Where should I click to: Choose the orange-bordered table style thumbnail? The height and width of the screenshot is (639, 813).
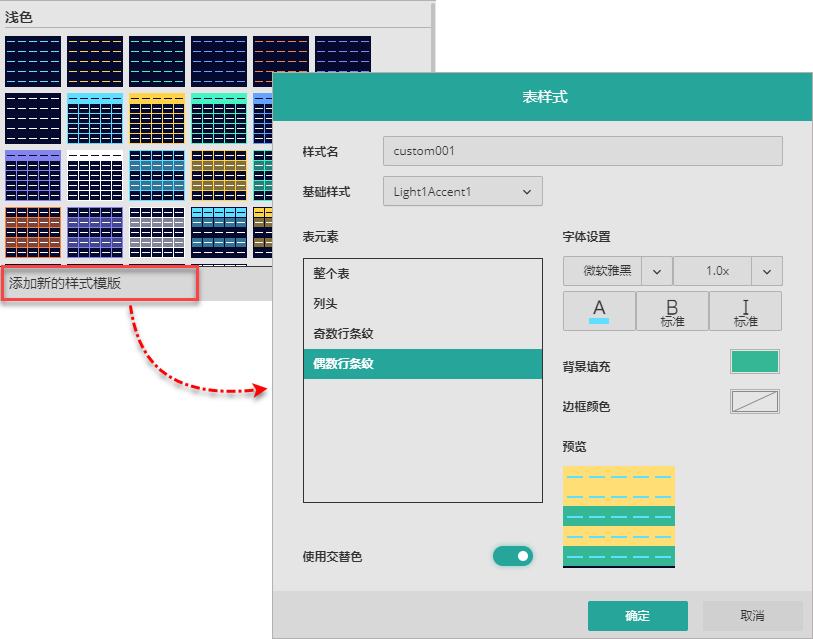(33, 232)
